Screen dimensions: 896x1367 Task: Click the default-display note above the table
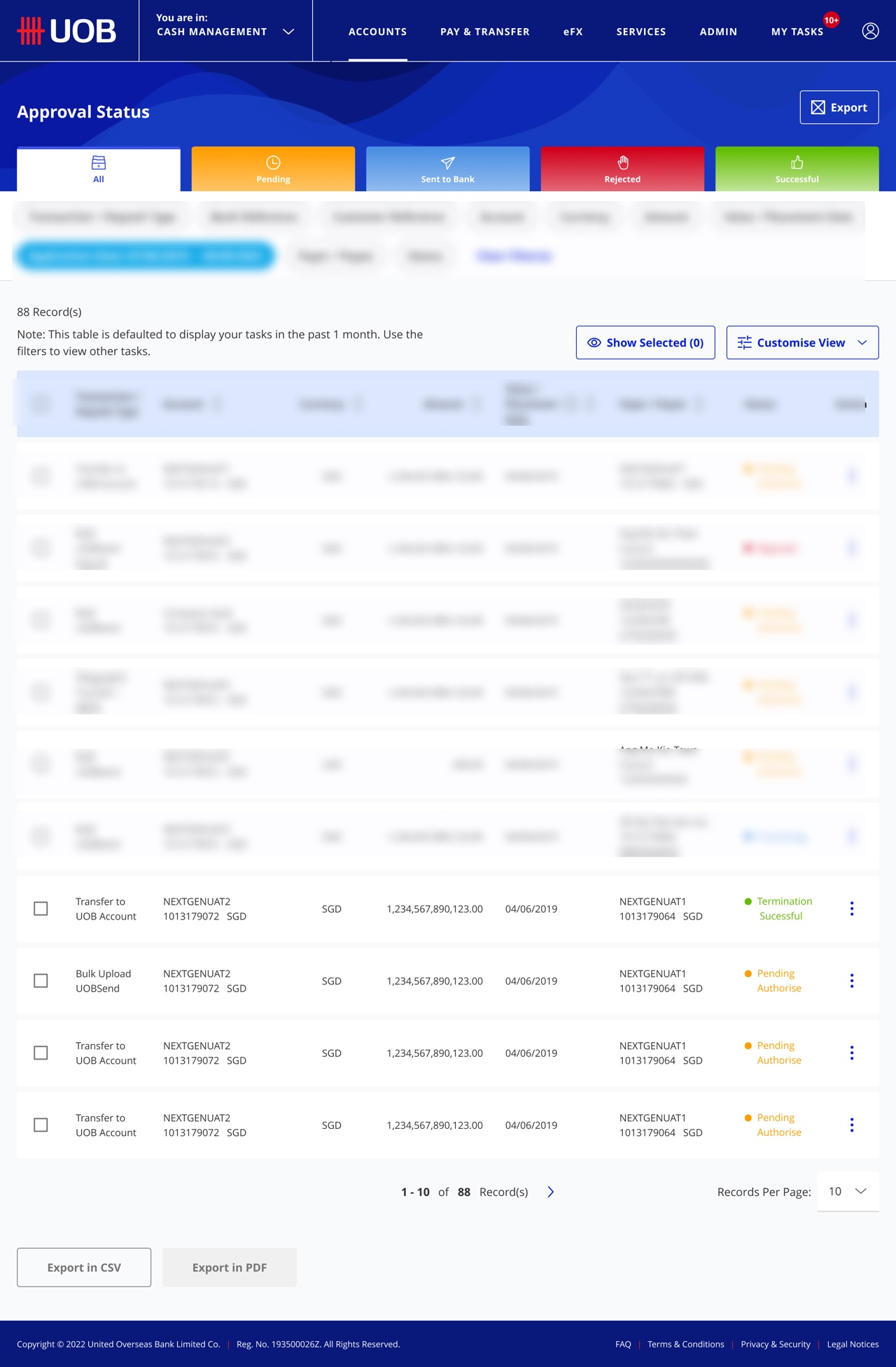tap(220, 342)
